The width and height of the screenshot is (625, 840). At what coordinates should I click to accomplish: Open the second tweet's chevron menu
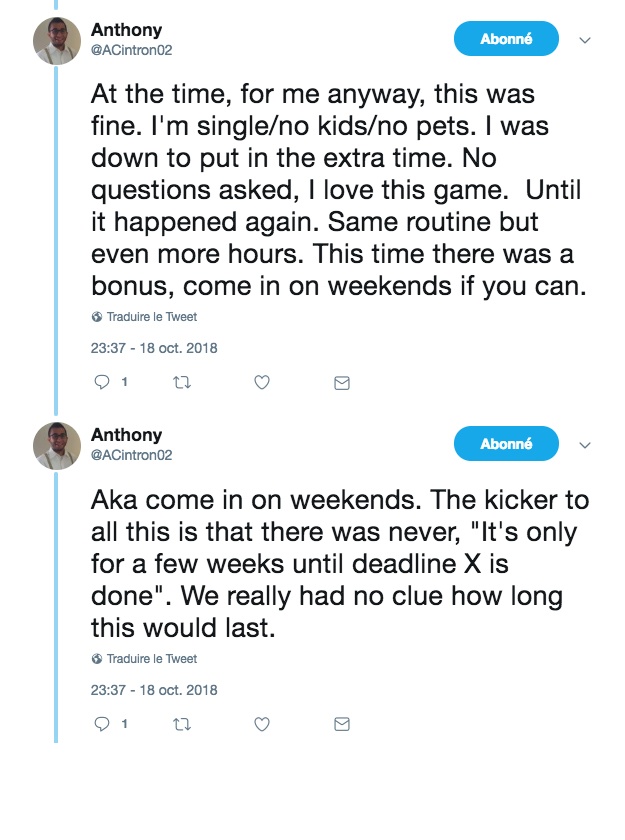[586, 446]
